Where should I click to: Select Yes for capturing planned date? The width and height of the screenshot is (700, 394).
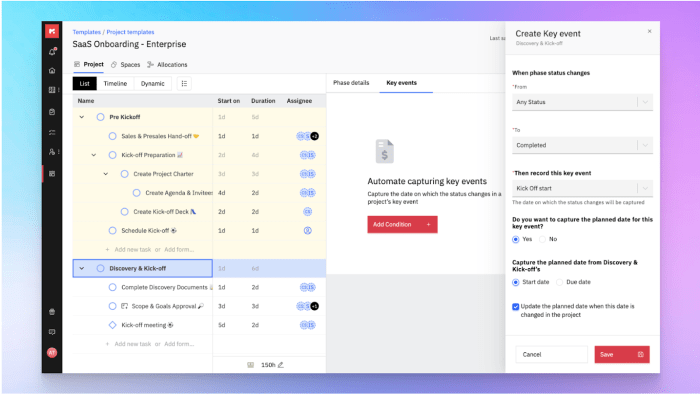coord(516,239)
